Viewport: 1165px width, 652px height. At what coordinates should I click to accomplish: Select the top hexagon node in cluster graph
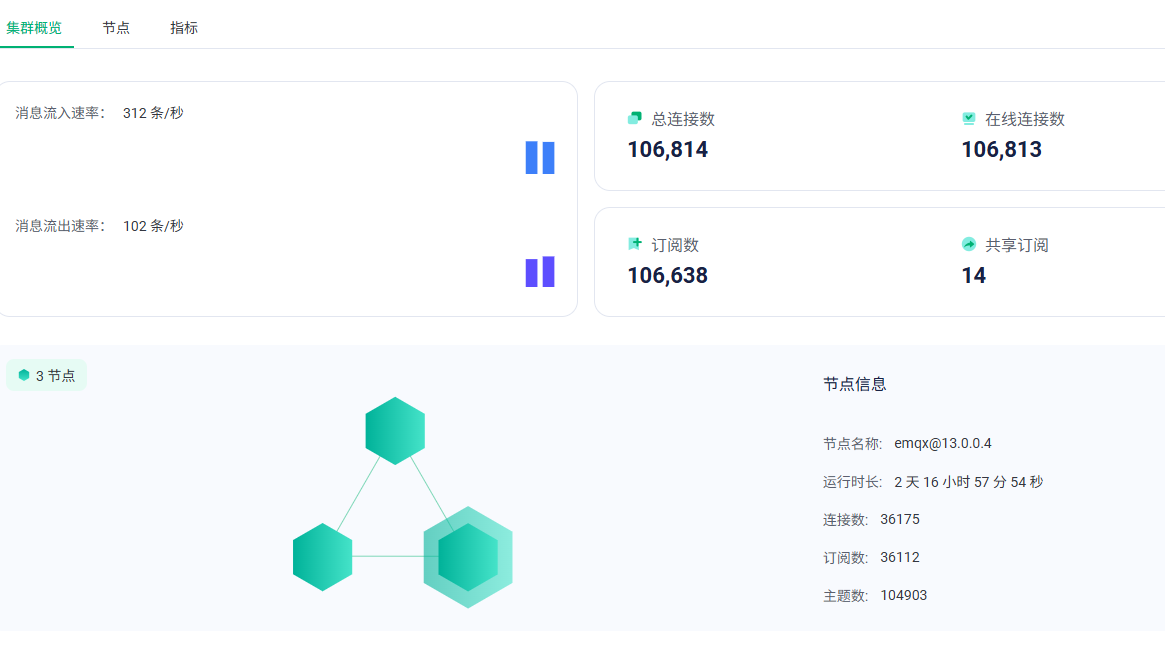click(x=395, y=431)
